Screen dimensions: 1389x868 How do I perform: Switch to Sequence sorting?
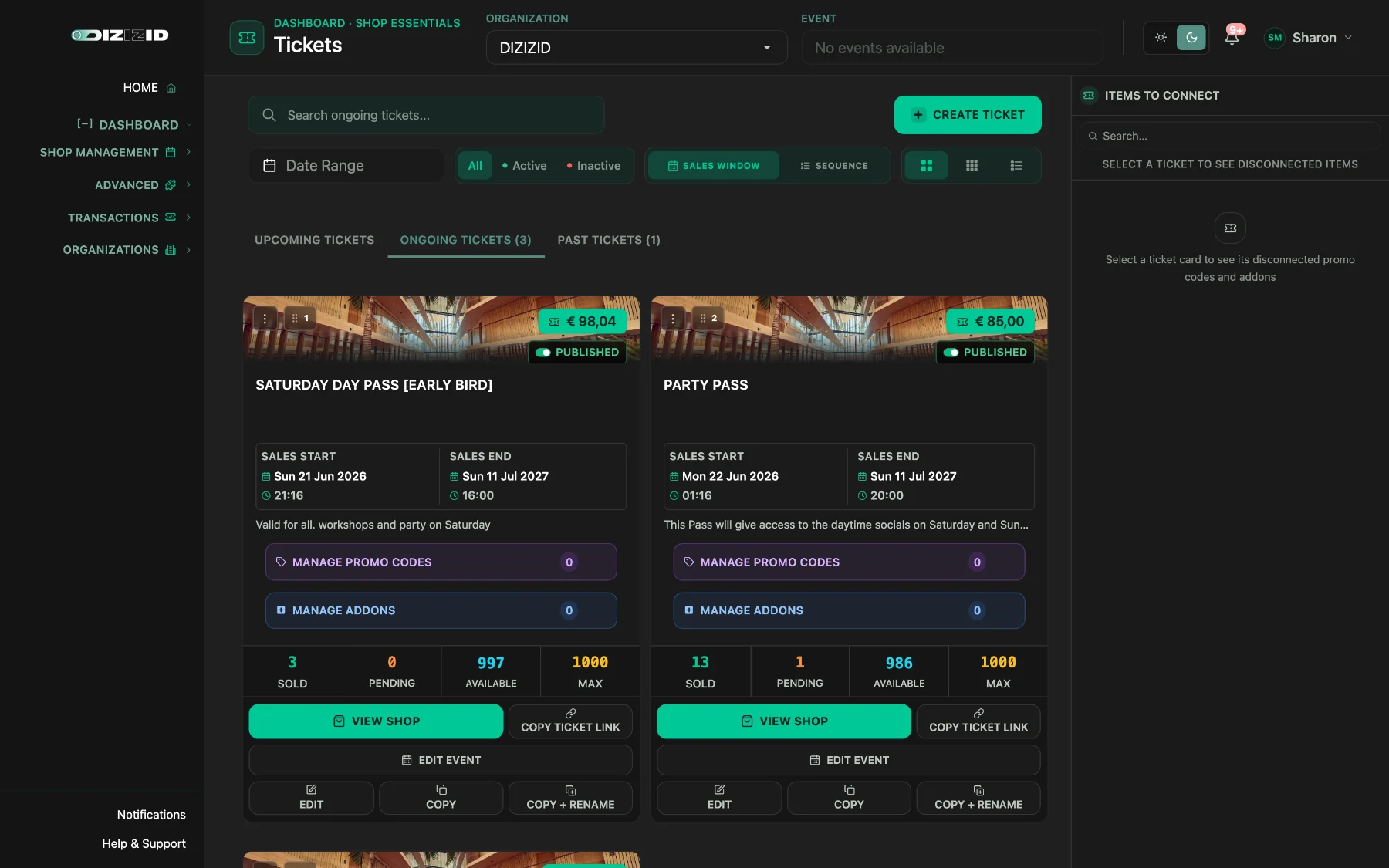tap(834, 165)
